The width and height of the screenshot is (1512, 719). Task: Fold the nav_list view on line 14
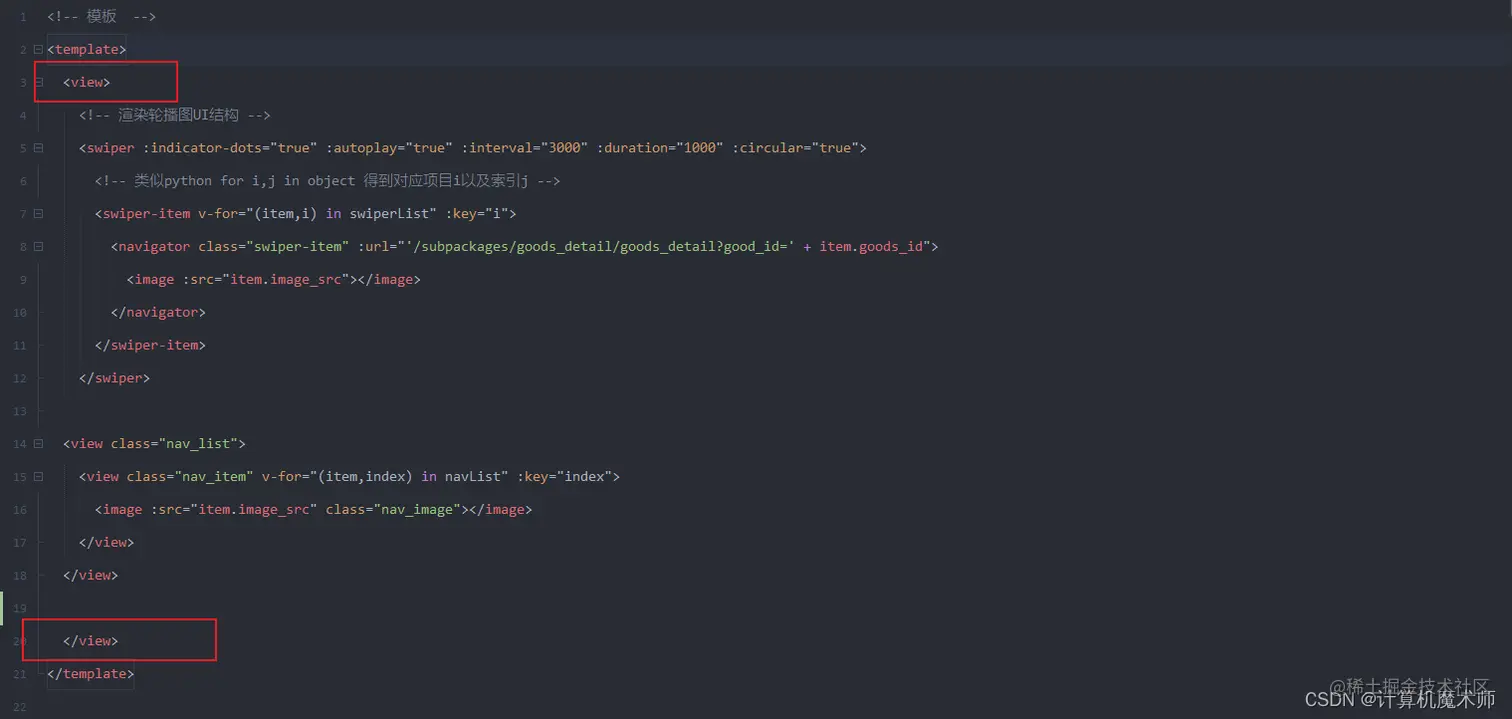tap(38, 443)
